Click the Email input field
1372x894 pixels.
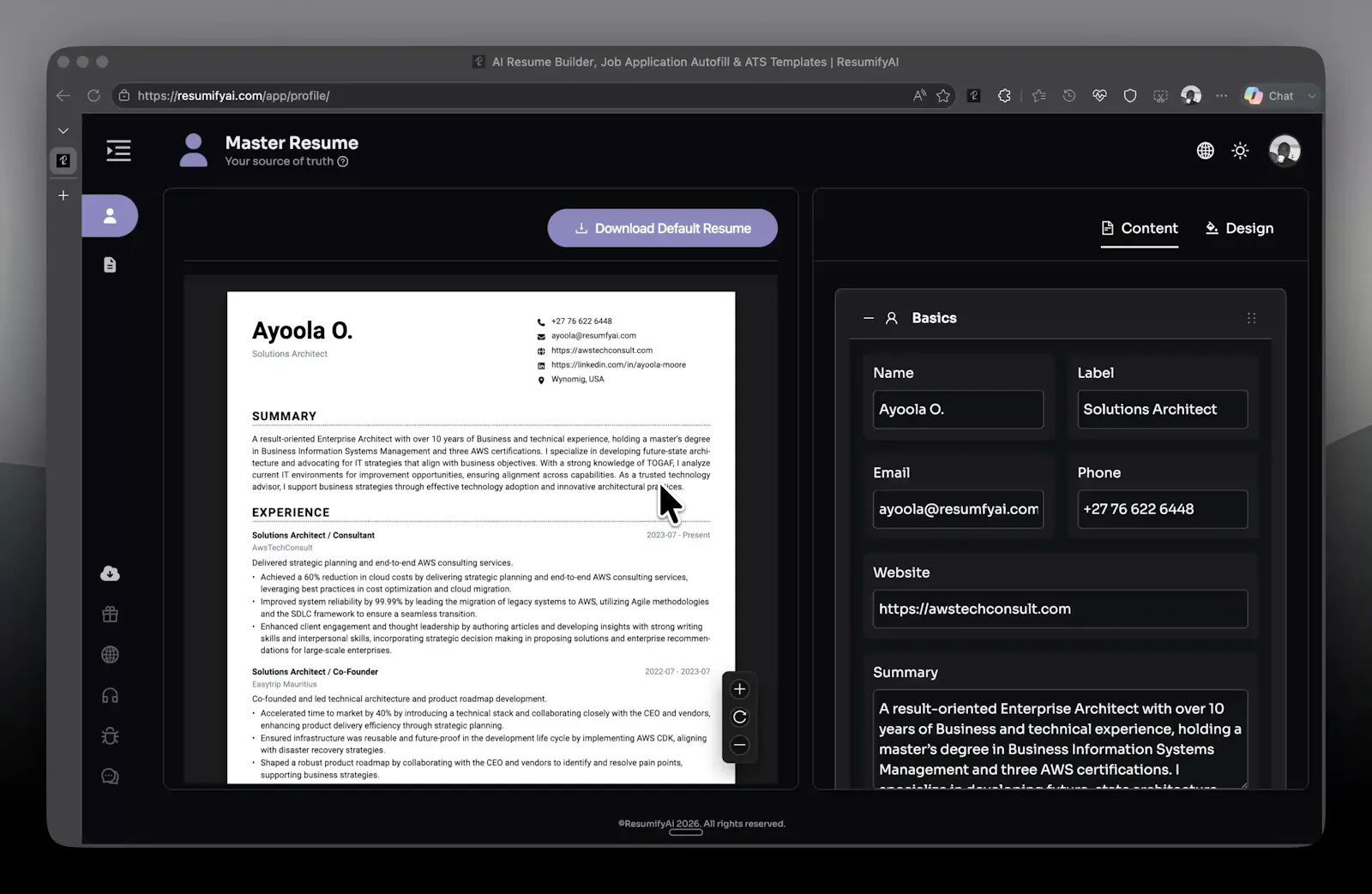tap(958, 509)
